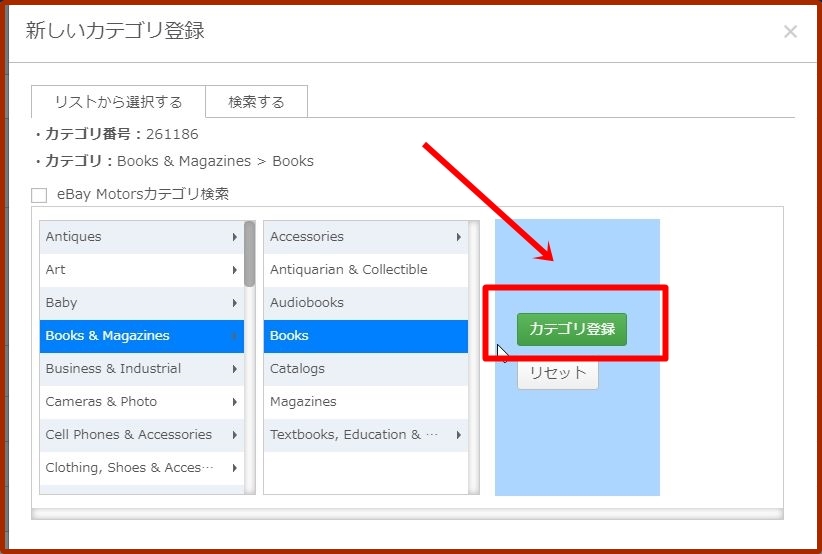Select the Accessories subcategory
The image size is (822, 554).
click(365, 237)
